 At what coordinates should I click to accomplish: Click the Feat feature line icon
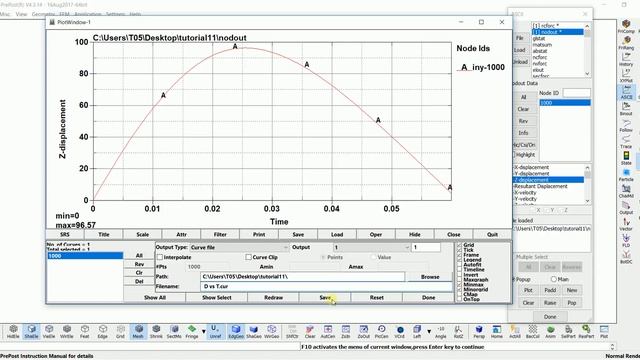pos(84,331)
